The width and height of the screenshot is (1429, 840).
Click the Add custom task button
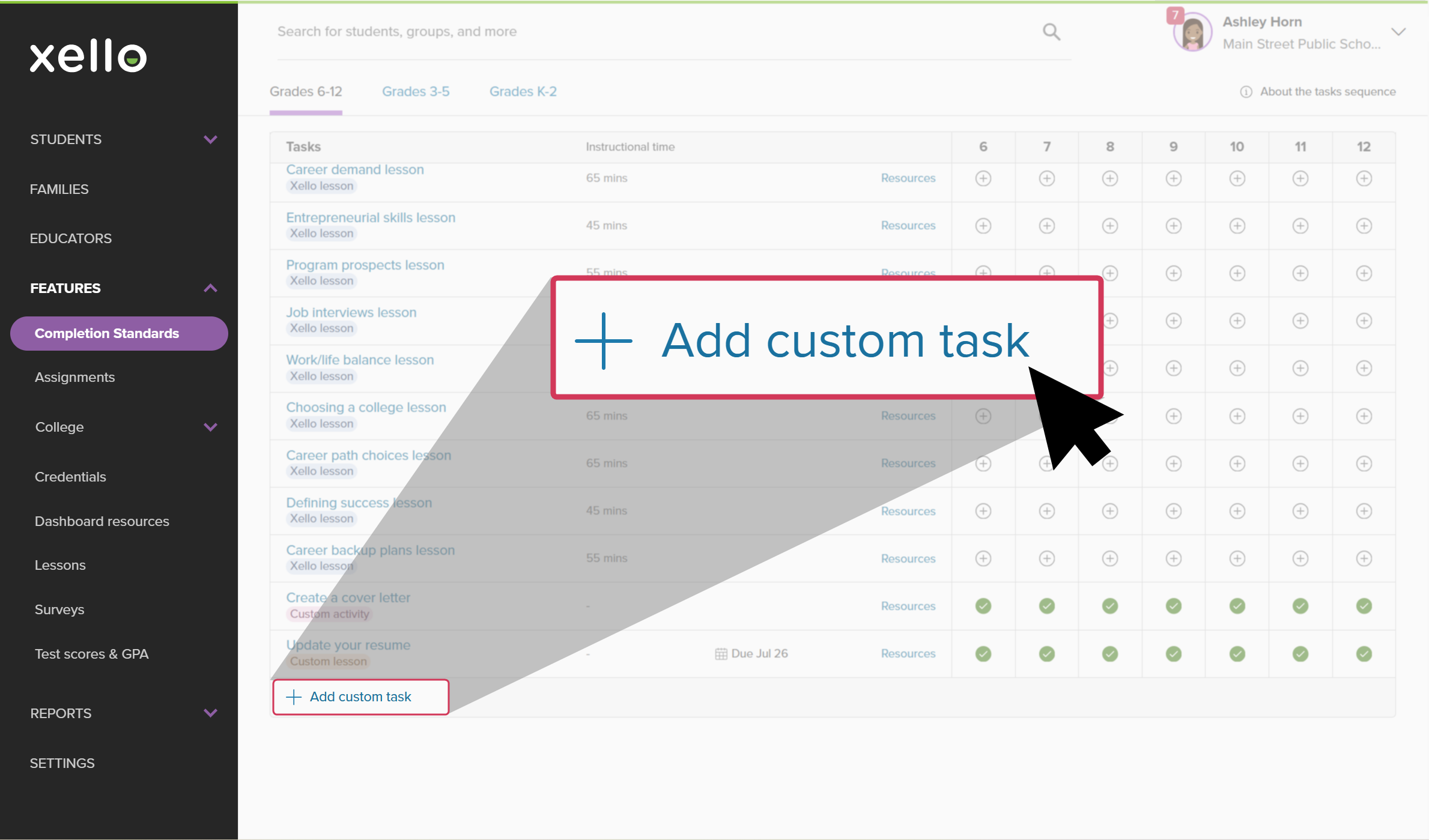360,696
